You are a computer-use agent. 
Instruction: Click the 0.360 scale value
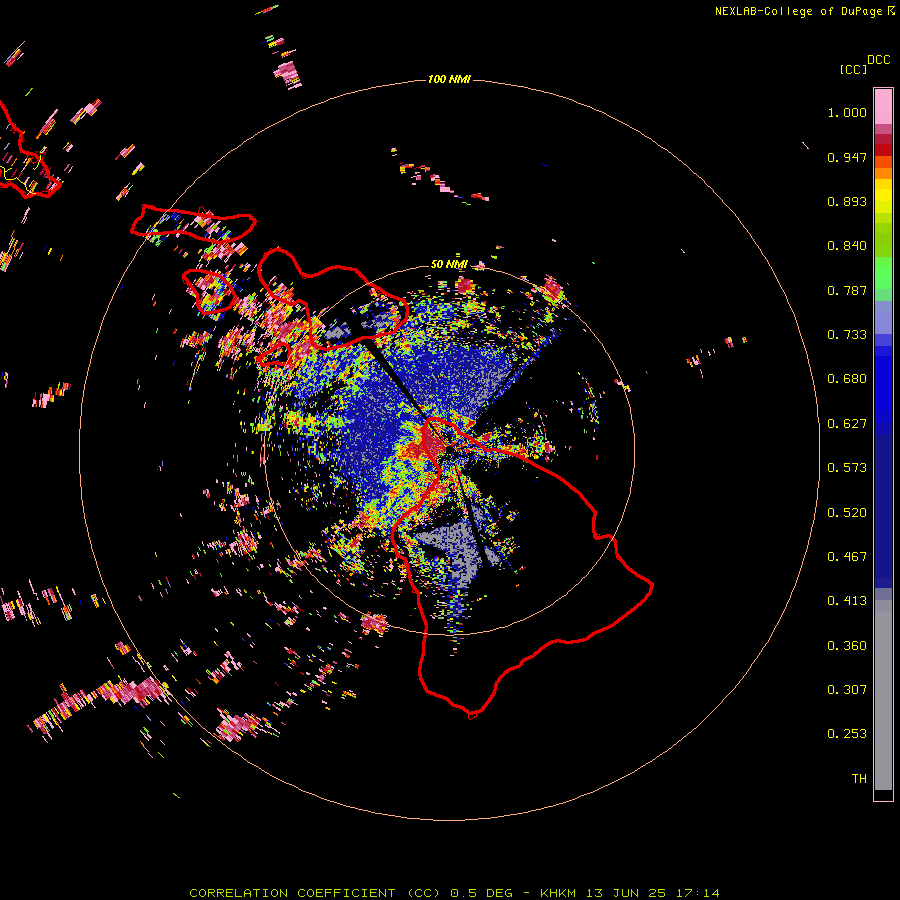[x=847, y=646]
